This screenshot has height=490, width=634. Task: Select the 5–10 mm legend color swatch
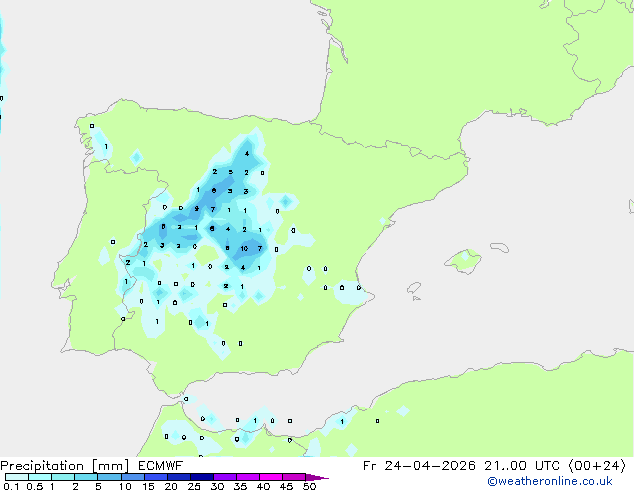click(109, 477)
